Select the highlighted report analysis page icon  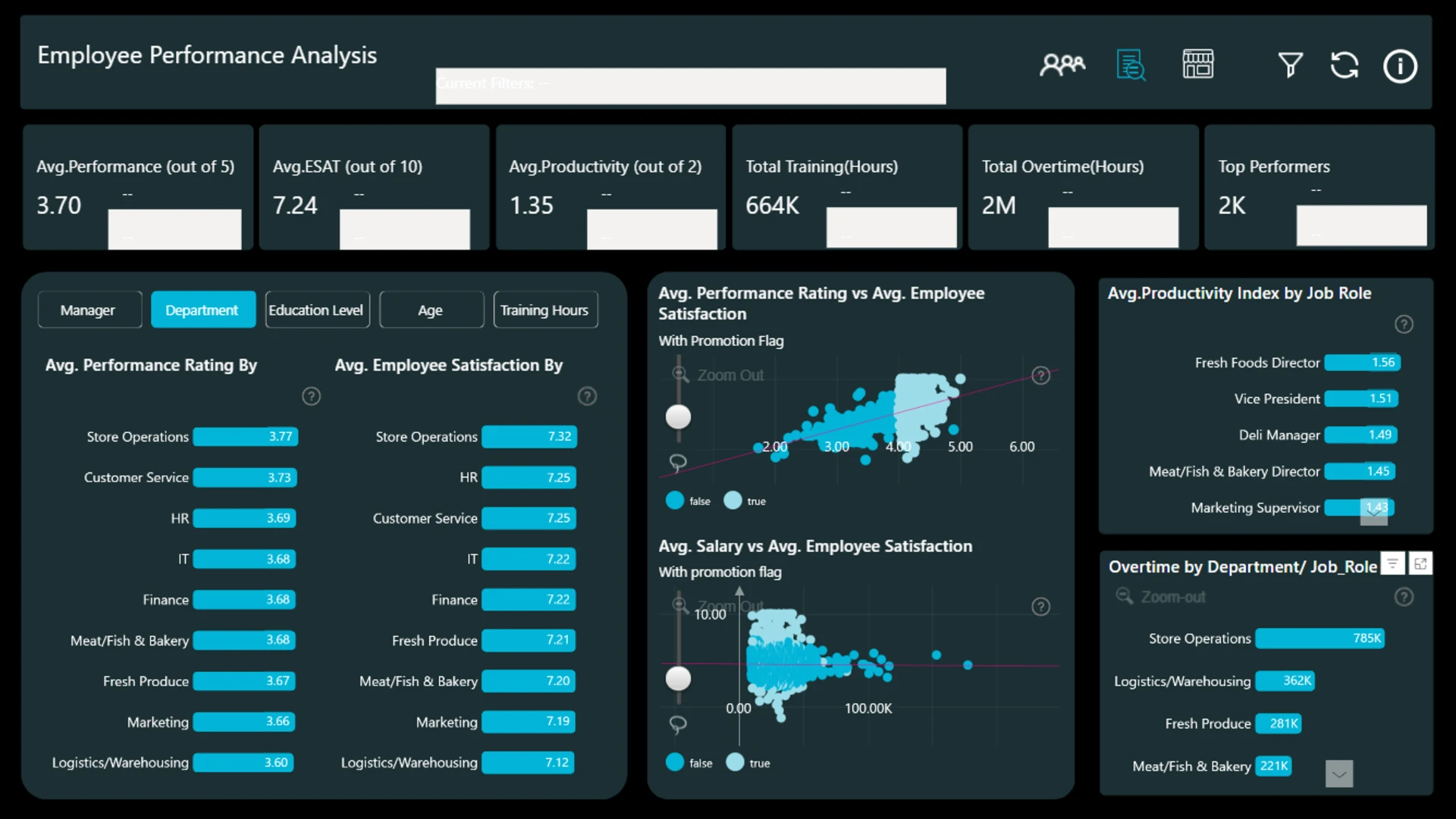(x=1131, y=65)
